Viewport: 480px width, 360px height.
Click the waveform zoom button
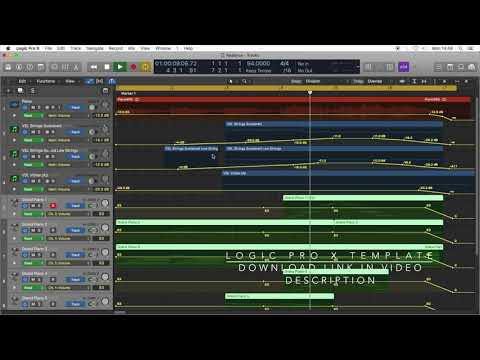coord(402,81)
